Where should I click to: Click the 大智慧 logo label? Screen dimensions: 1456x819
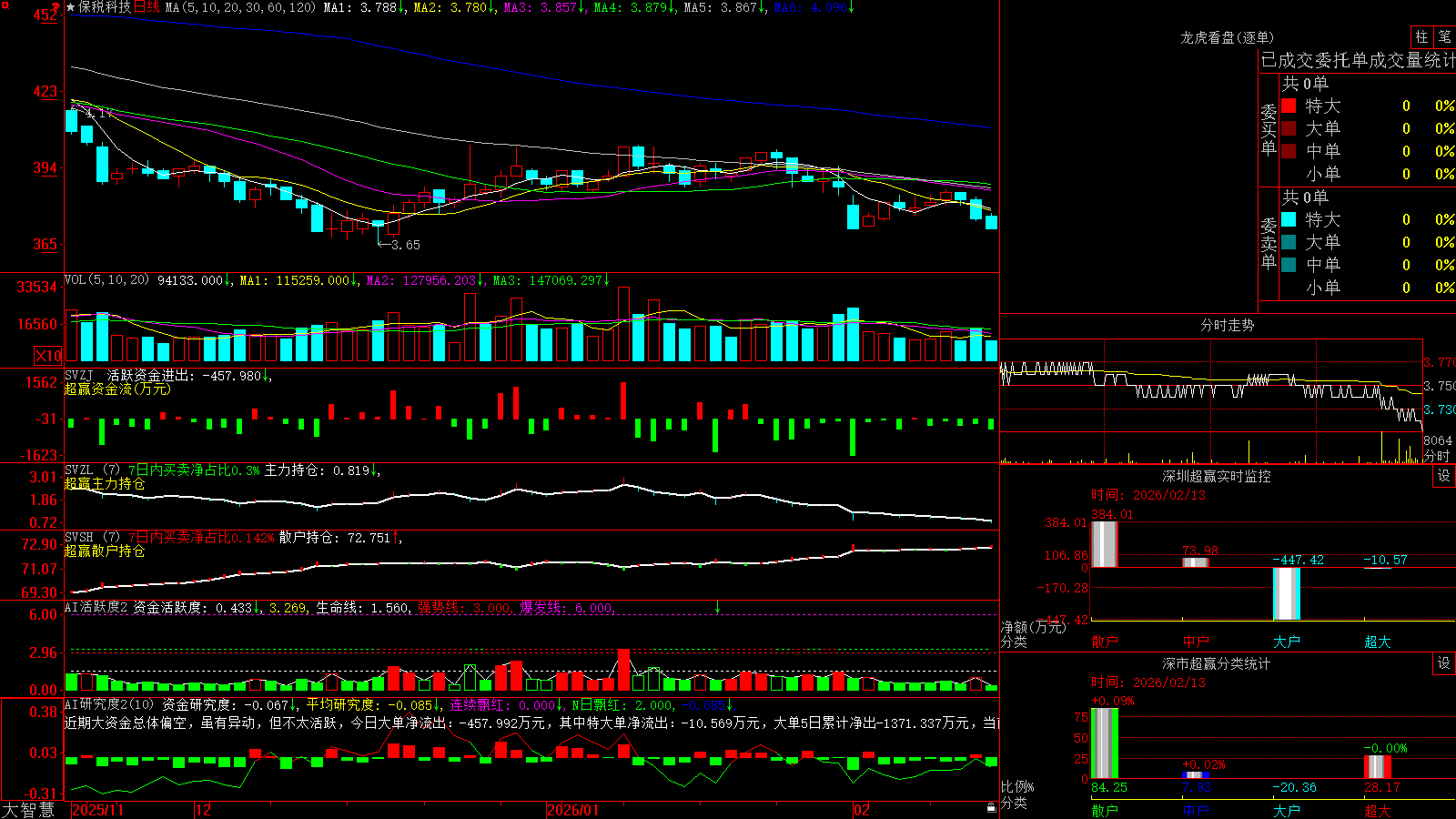(28, 810)
